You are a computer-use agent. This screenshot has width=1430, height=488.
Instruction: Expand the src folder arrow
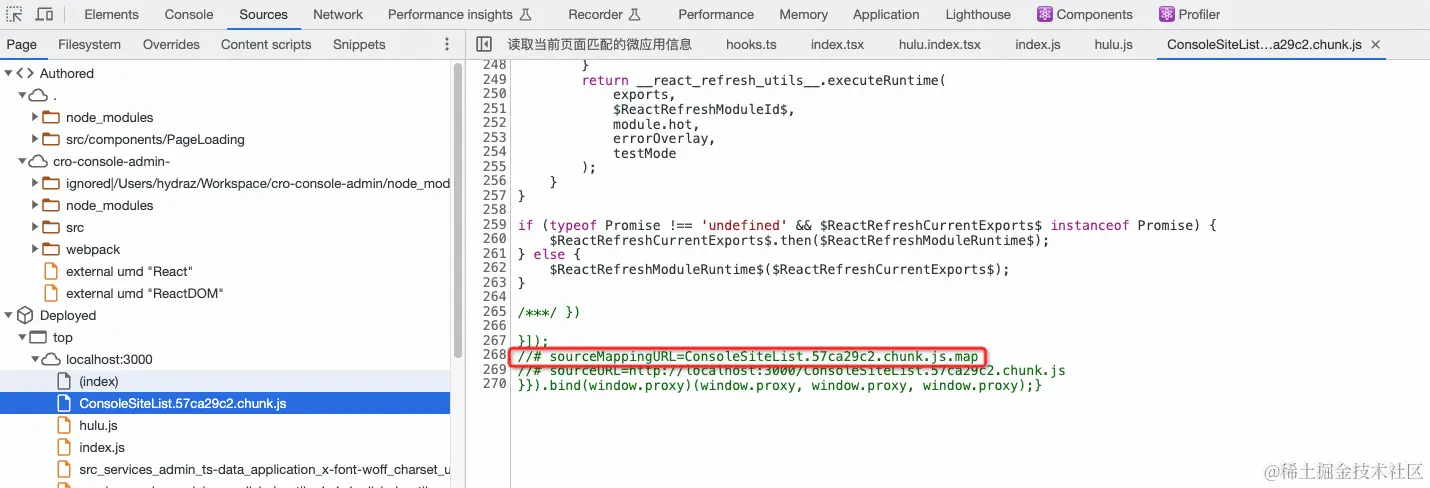[35, 227]
